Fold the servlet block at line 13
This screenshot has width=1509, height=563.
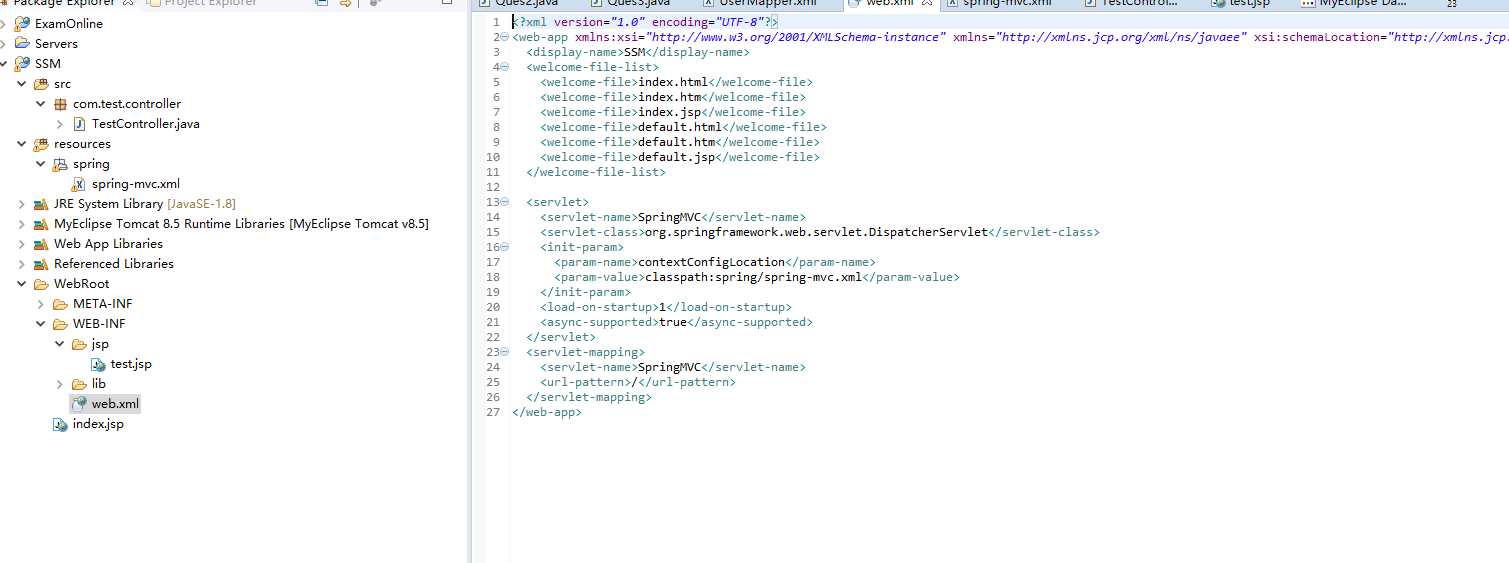504,202
